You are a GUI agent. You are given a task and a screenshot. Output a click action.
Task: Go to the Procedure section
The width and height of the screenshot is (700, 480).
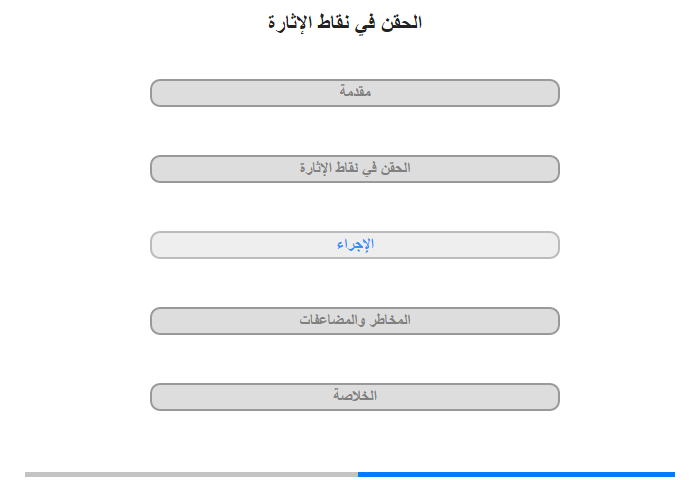click(x=355, y=245)
